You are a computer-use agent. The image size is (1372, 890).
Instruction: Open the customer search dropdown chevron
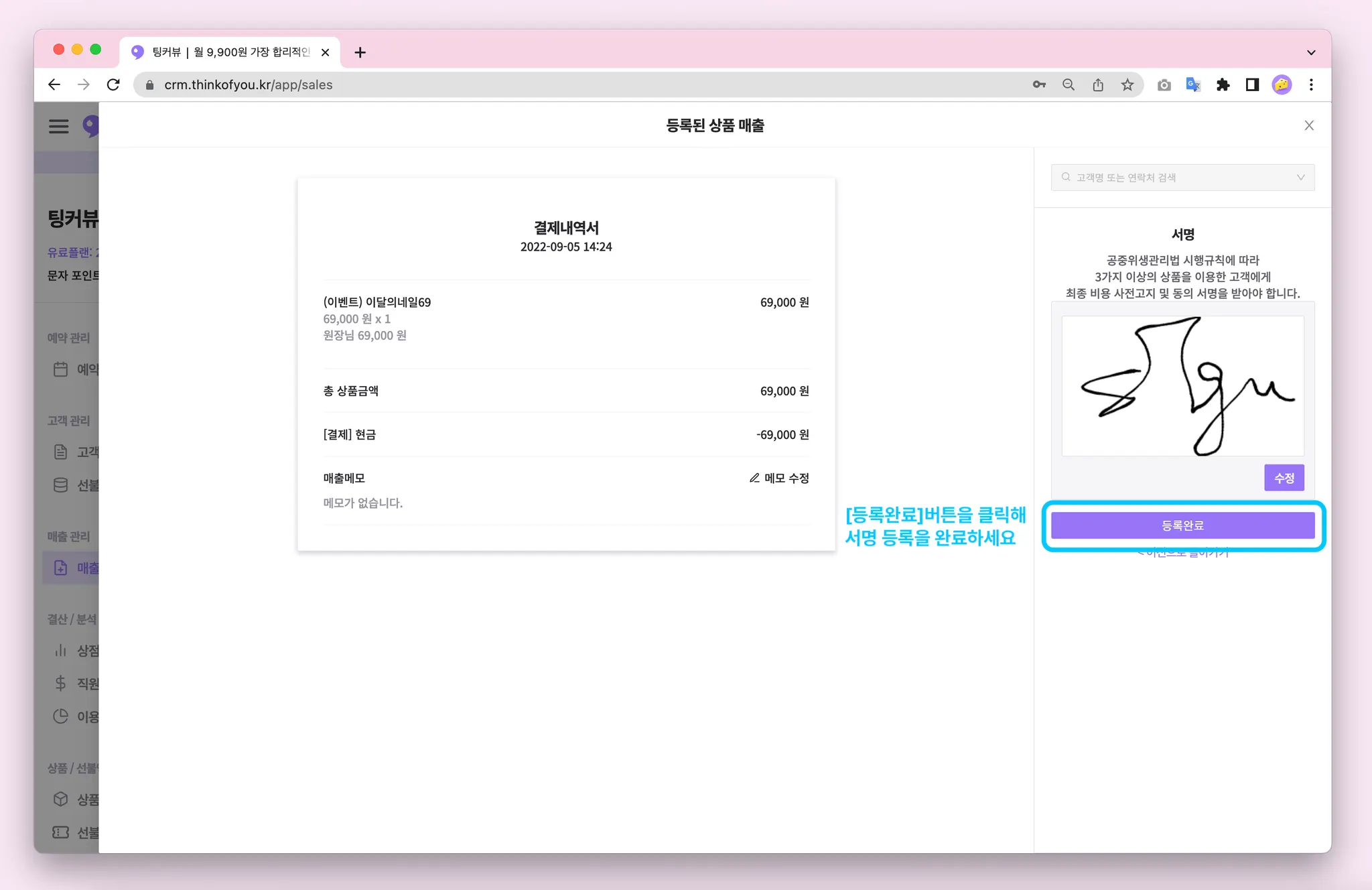coord(1300,178)
